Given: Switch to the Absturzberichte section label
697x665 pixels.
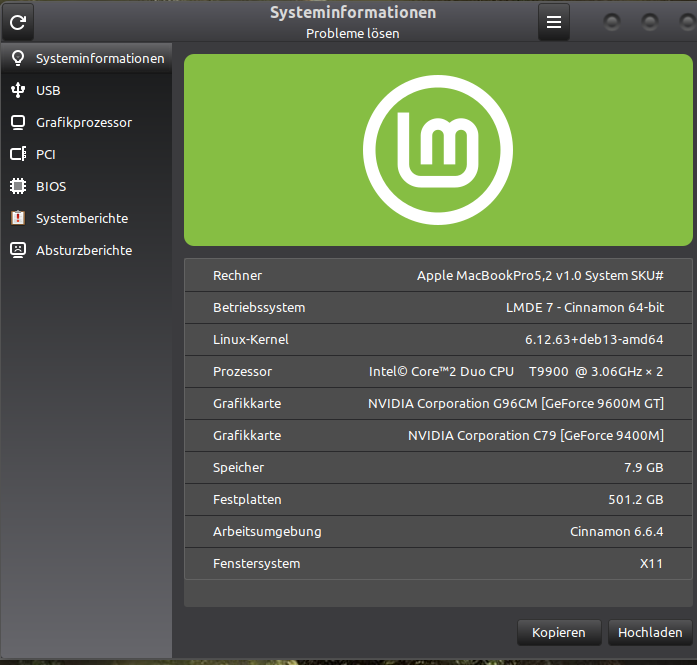Looking at the screenshot, I should click(x=84, y=250).
